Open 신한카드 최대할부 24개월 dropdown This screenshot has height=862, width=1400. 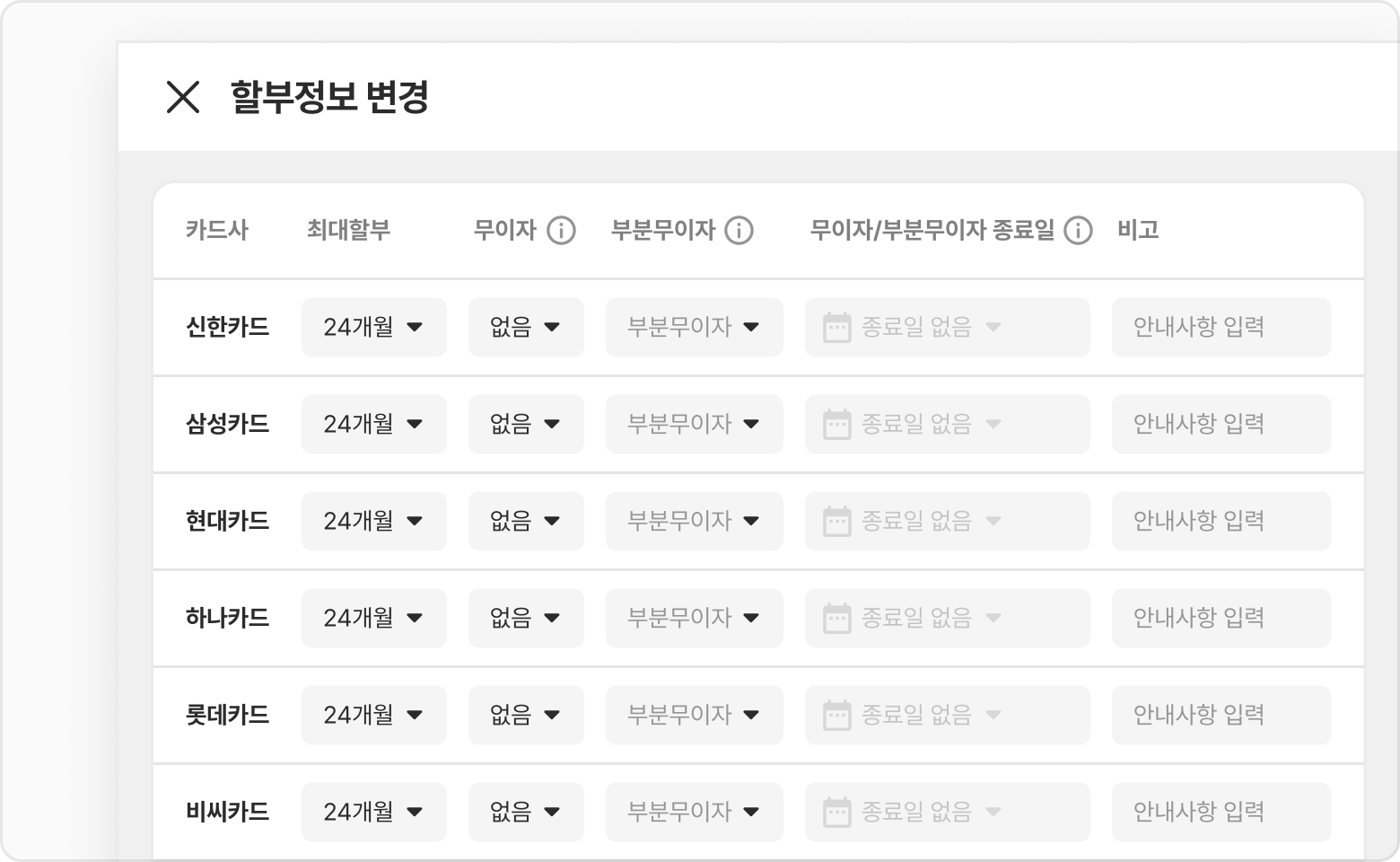373,328
